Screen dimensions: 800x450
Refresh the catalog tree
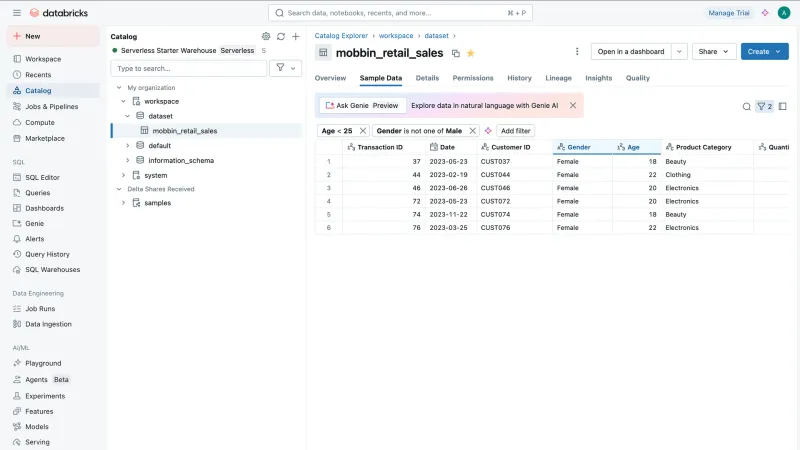[x=281, y=36]
